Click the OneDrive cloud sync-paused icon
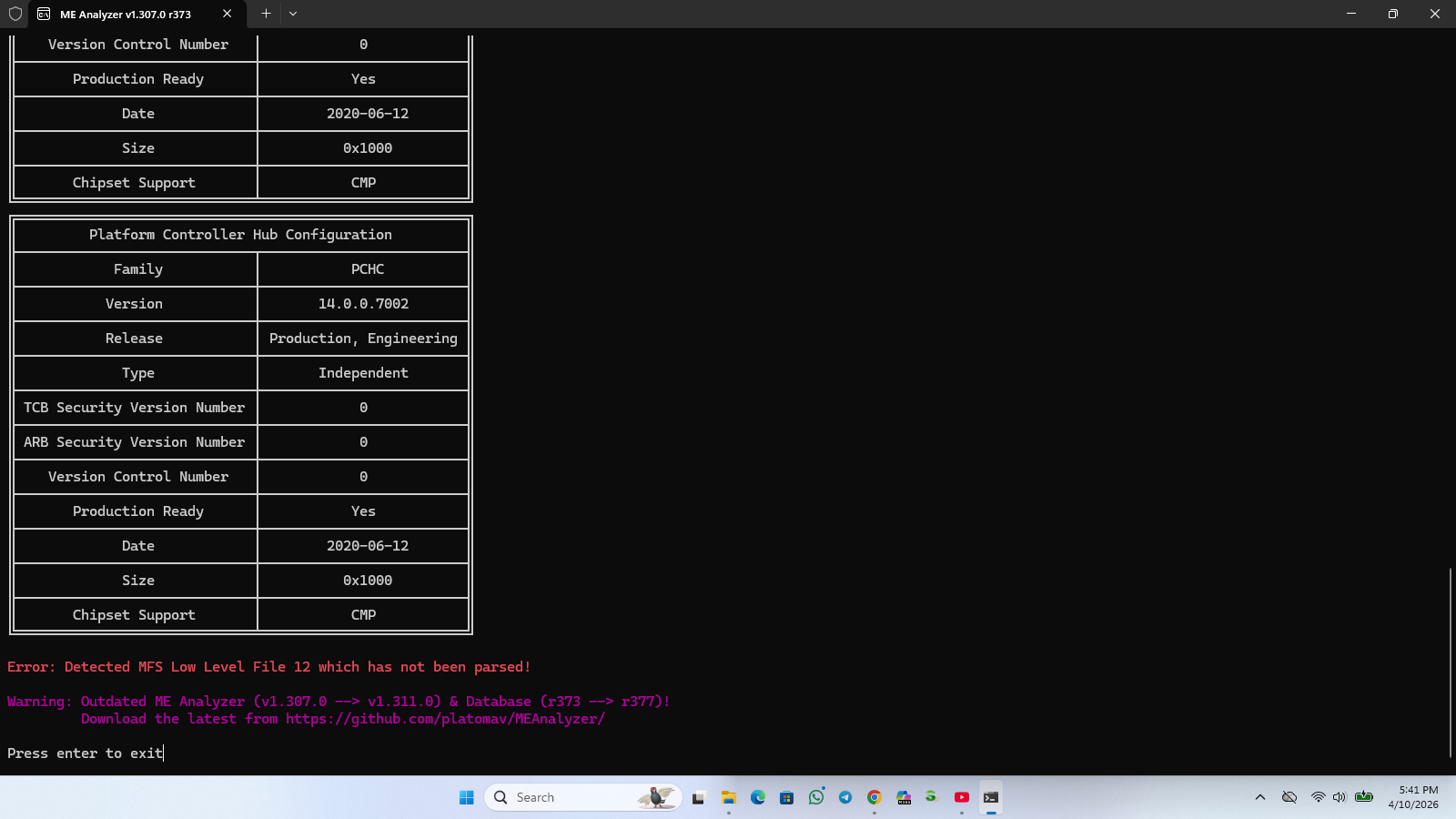The image size is (1456, 819). tap(1289, 796)
